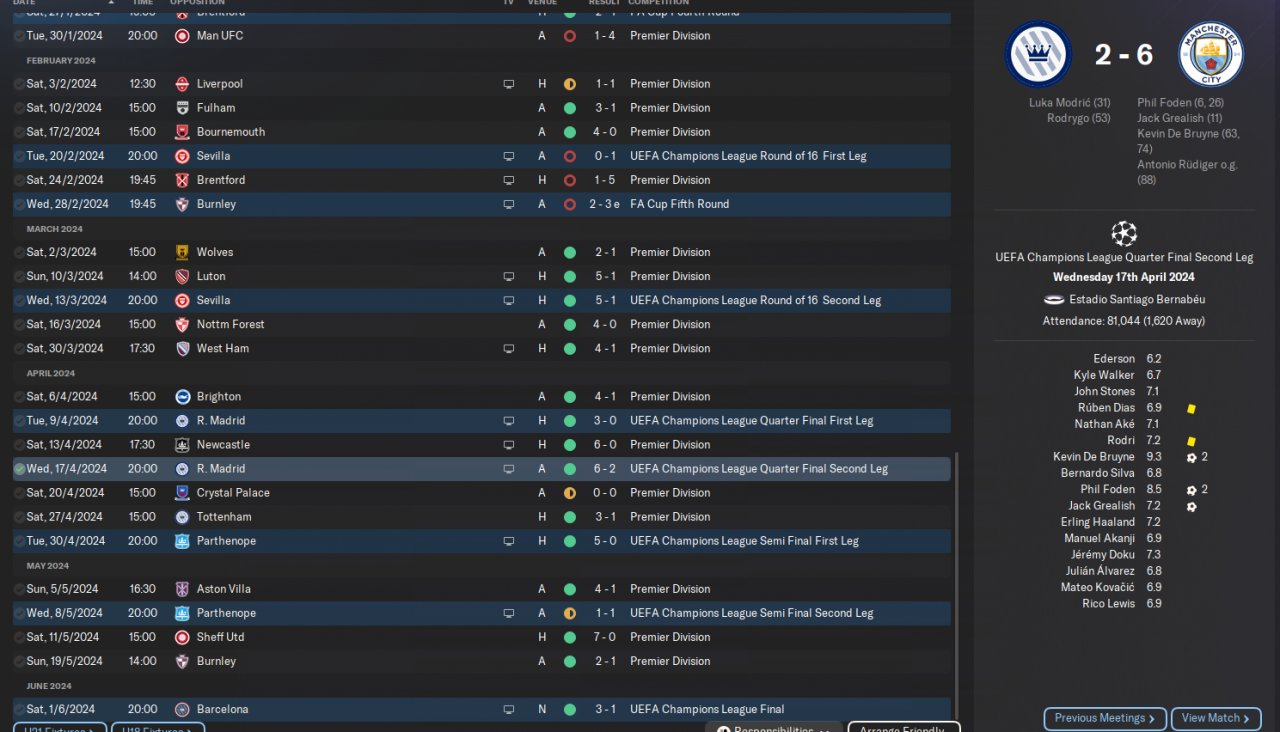The width and height of the screenshot is (1280, 732).
Task: Click the View Match button
Action: pyautogui.click(x=1216, y=718)
